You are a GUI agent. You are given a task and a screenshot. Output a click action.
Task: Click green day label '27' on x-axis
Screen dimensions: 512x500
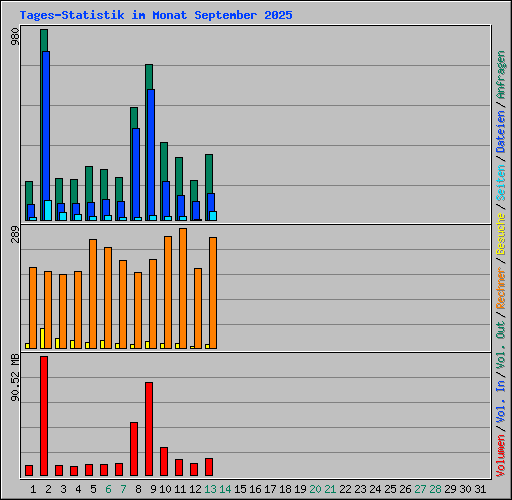(420, 489)
